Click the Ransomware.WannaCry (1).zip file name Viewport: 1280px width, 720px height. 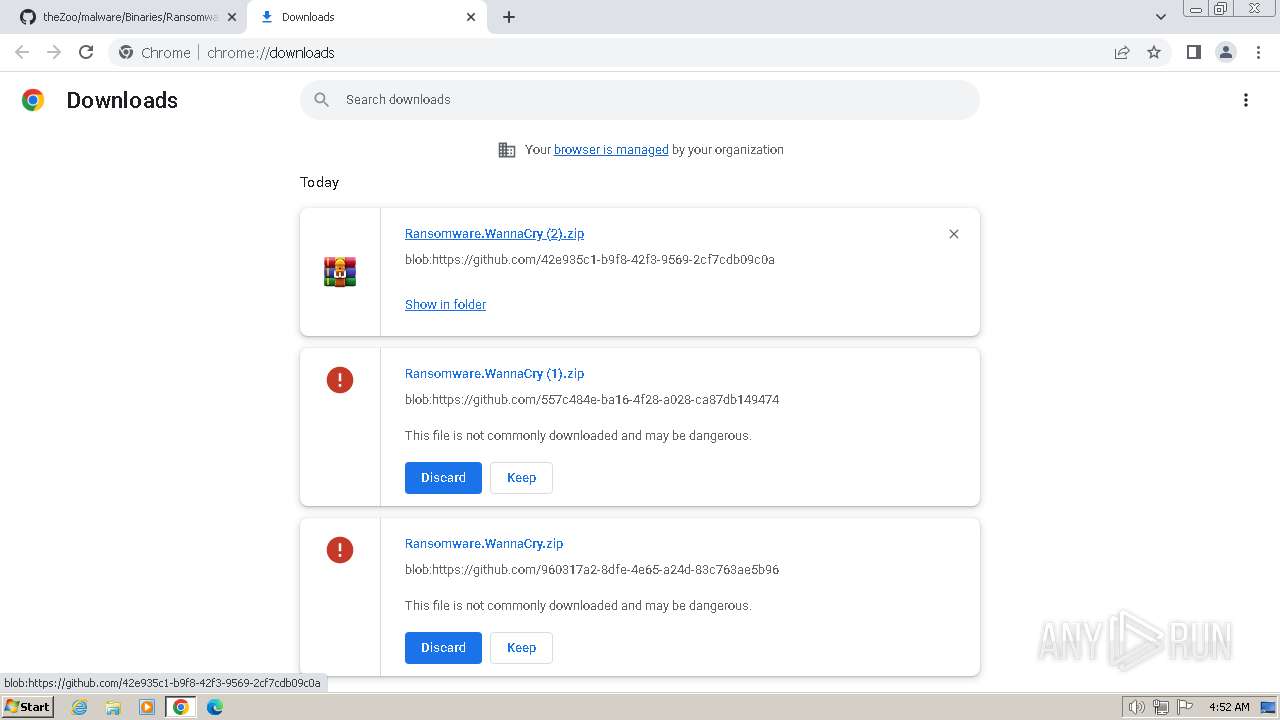pyautogui.click(x=494, y=374)
